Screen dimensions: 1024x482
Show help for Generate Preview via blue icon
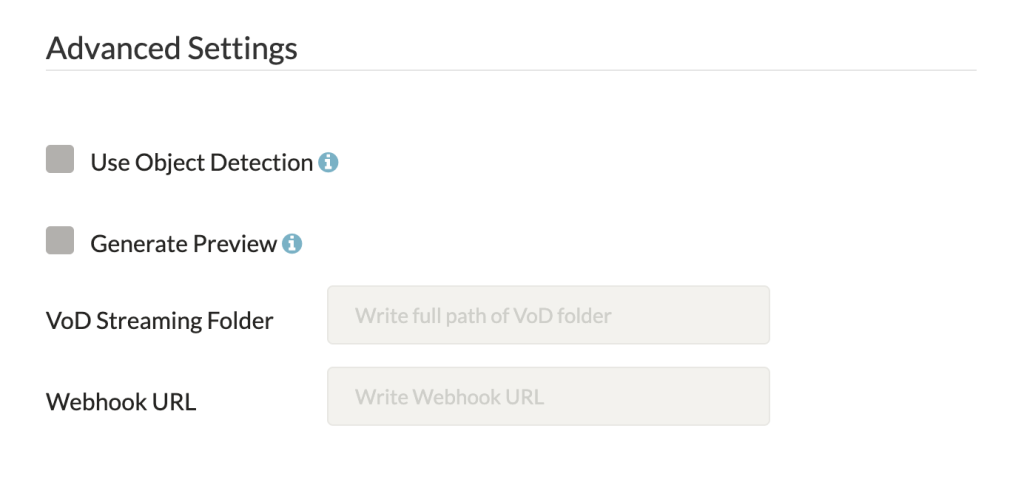292,244
